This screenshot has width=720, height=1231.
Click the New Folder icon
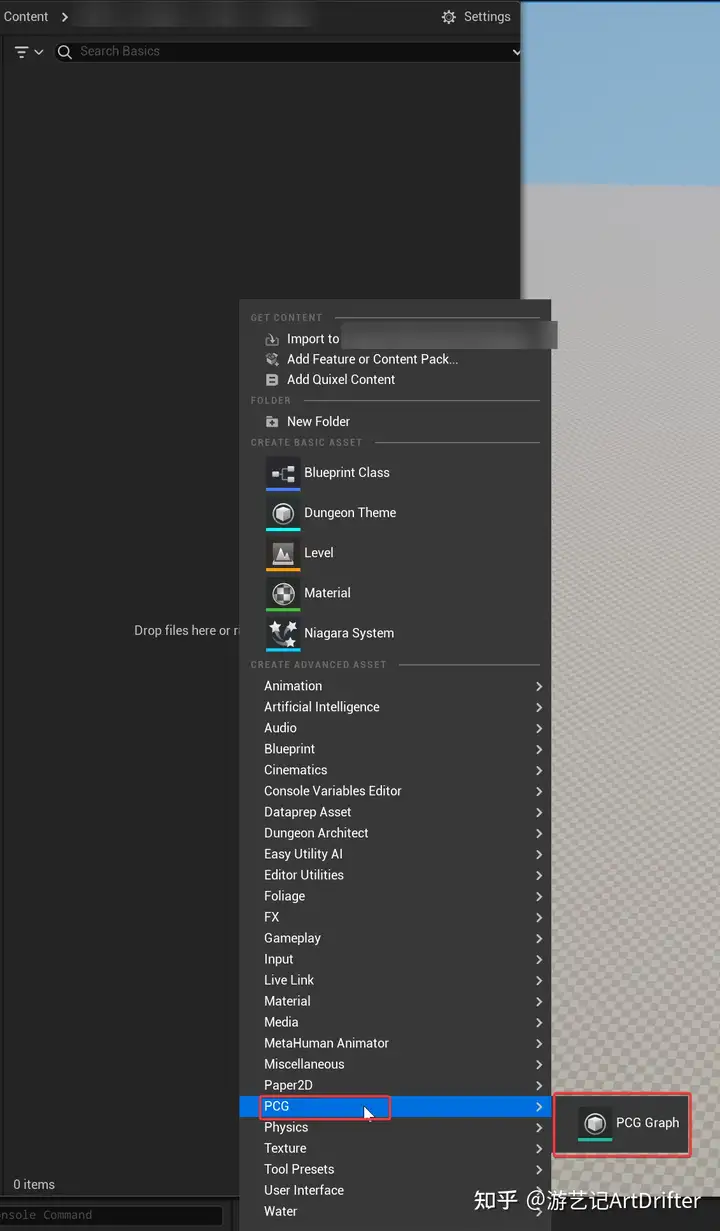coord(272,422)
